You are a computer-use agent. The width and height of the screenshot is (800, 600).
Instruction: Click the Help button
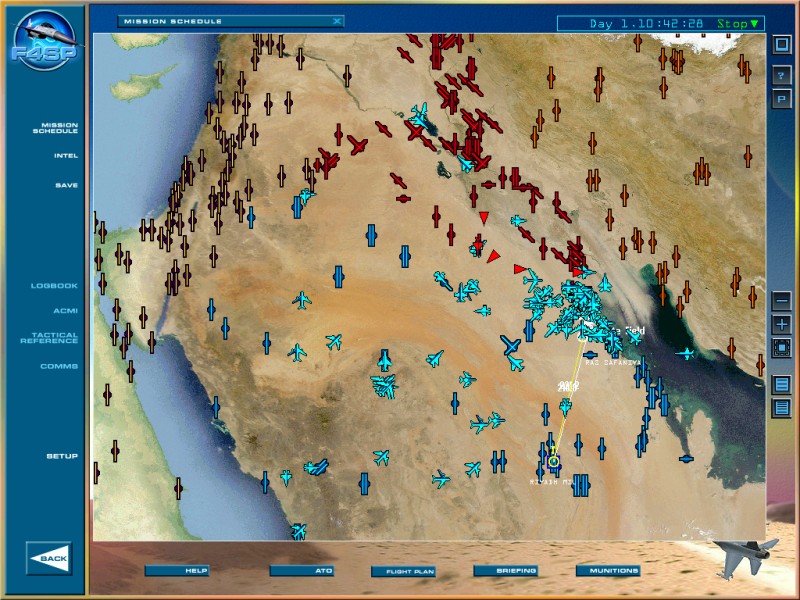[x=177, y=570]
